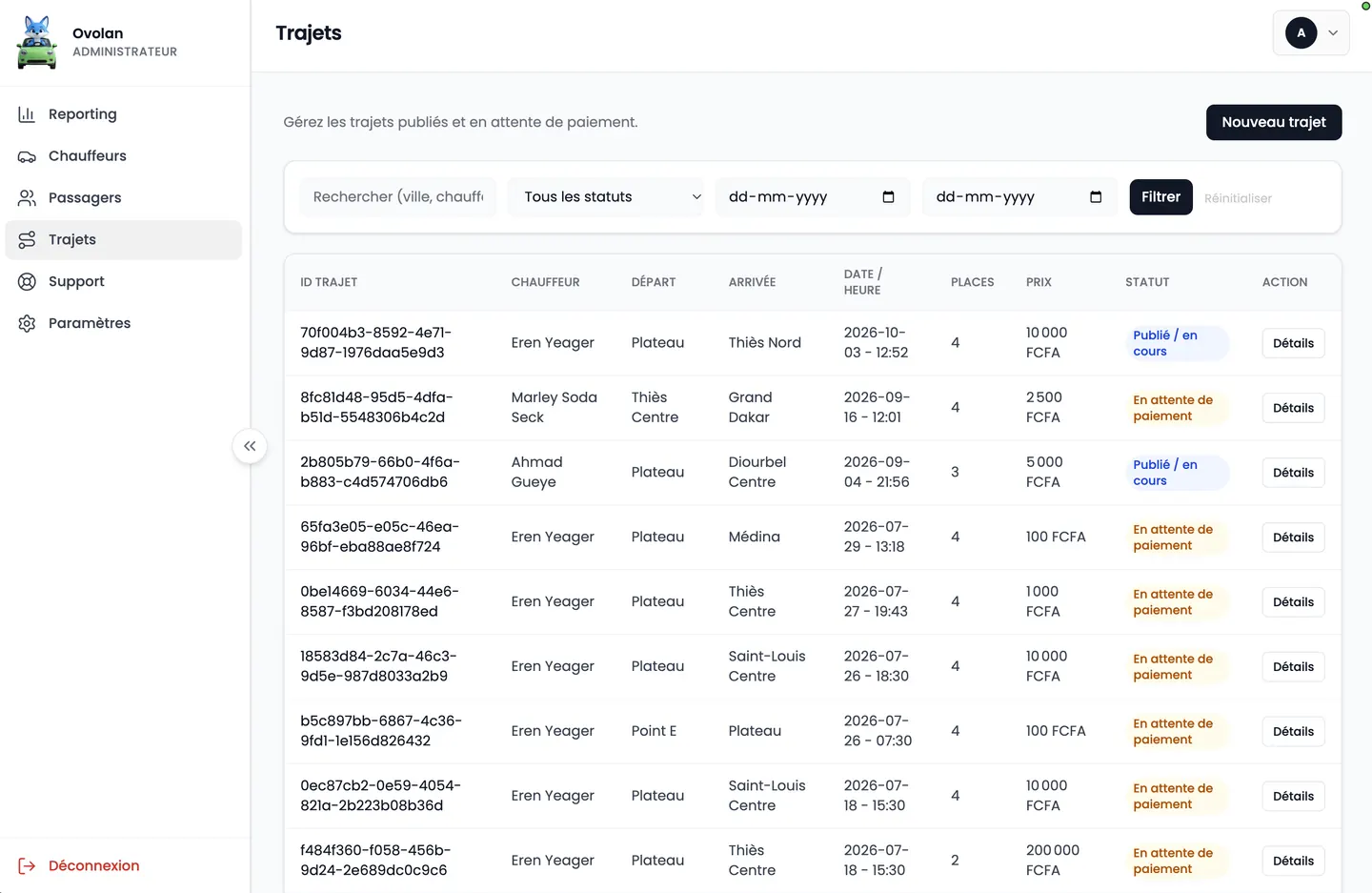
Task: Click the 200 000 FCFA price cell
Action: click(1053, 861)
